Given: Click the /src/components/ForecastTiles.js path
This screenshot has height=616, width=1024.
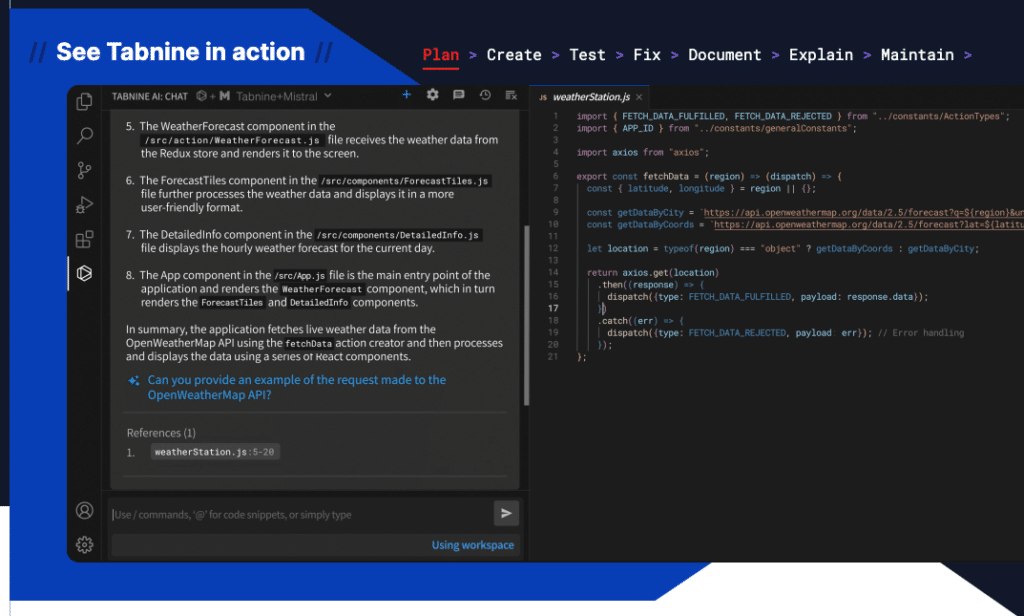Looking at the screenshot, I should coord(405,181).
